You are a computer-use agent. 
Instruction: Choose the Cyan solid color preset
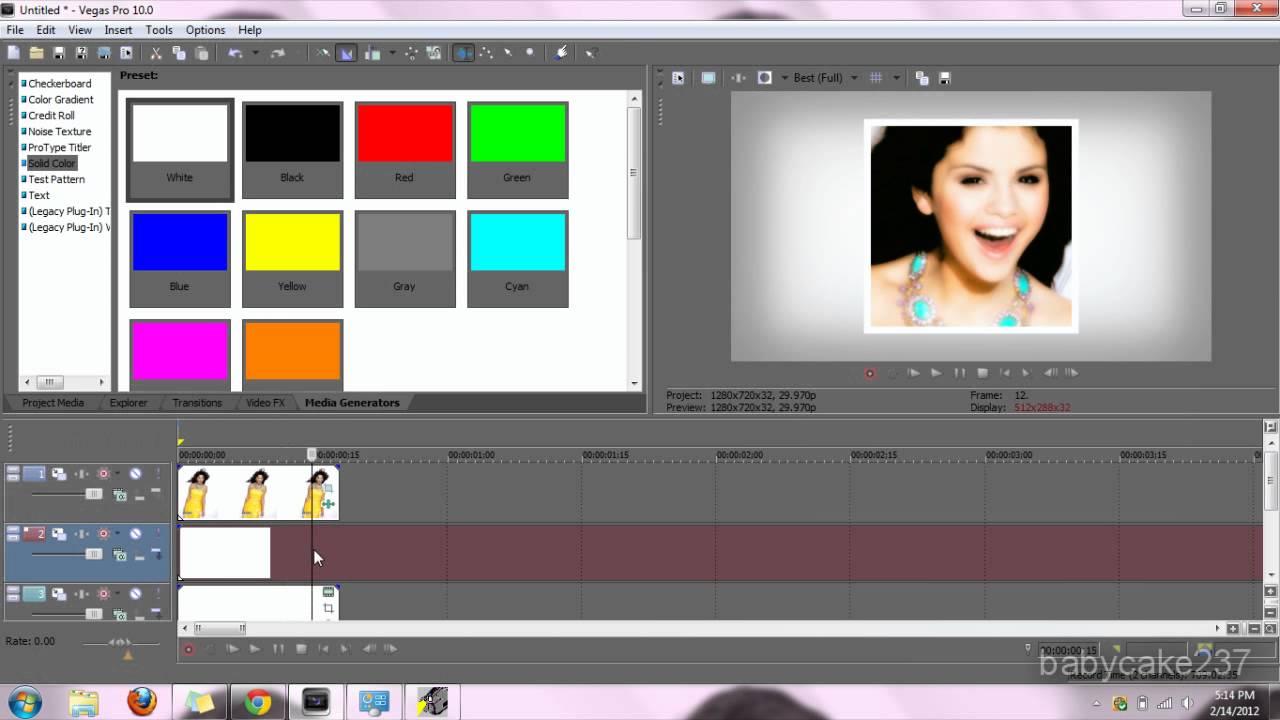(517, 258)
